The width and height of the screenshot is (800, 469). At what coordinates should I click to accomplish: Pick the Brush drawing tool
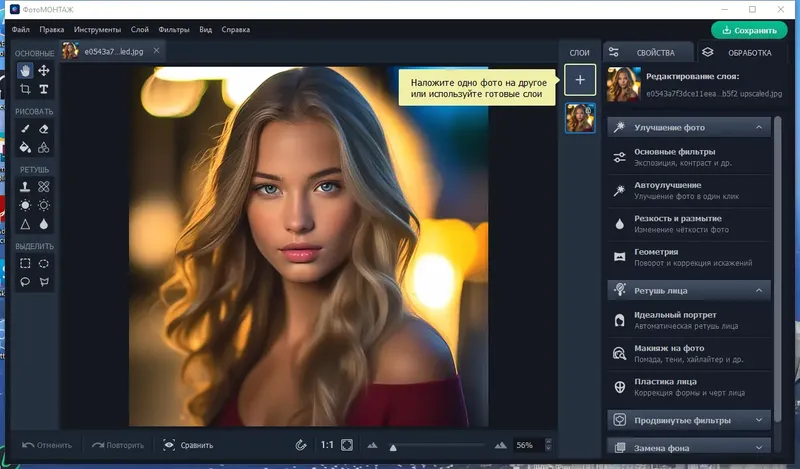point(25,129)
